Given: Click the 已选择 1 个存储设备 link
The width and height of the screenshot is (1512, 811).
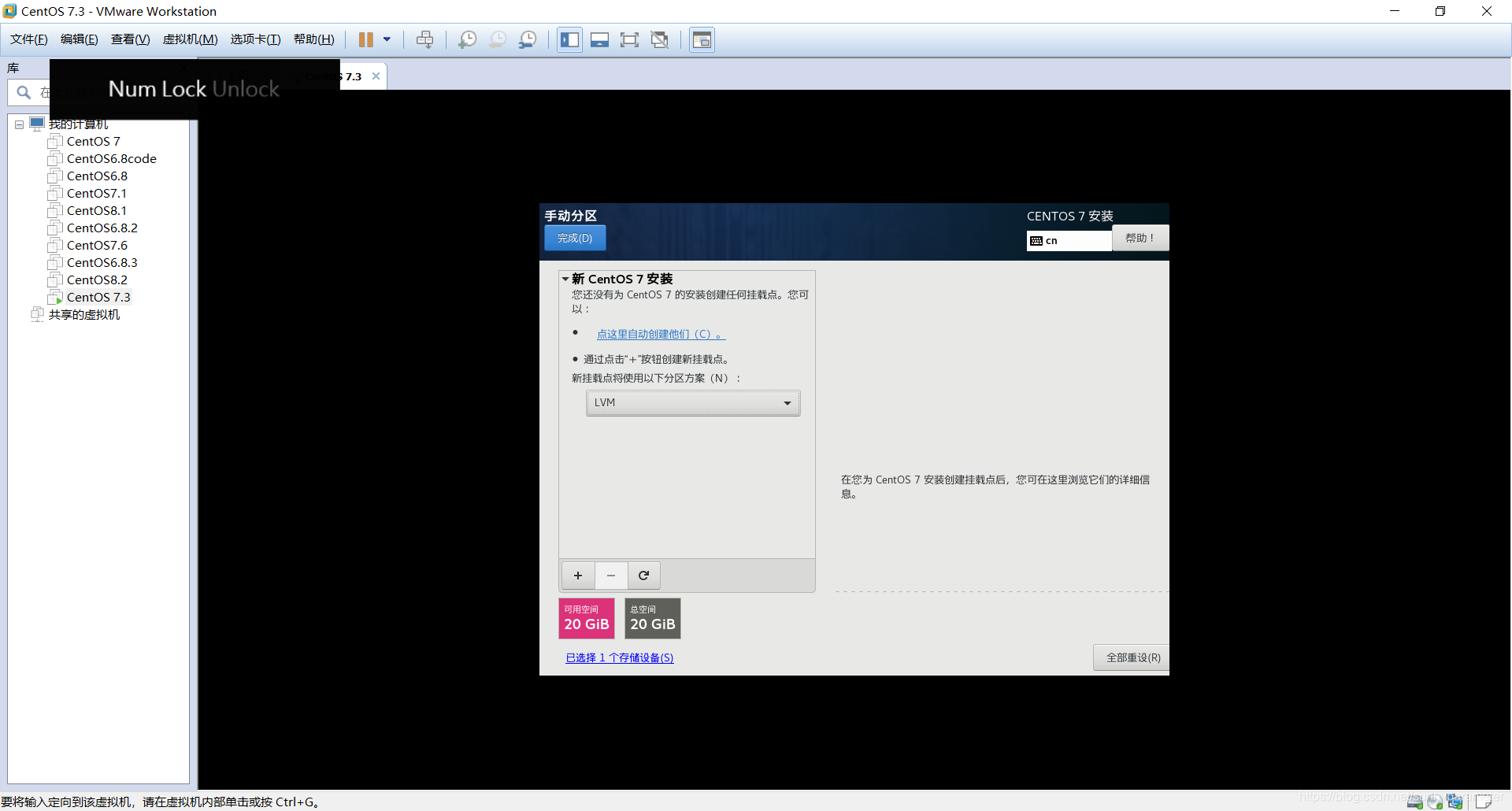Looking at the screenshot, I should point(620,658).
